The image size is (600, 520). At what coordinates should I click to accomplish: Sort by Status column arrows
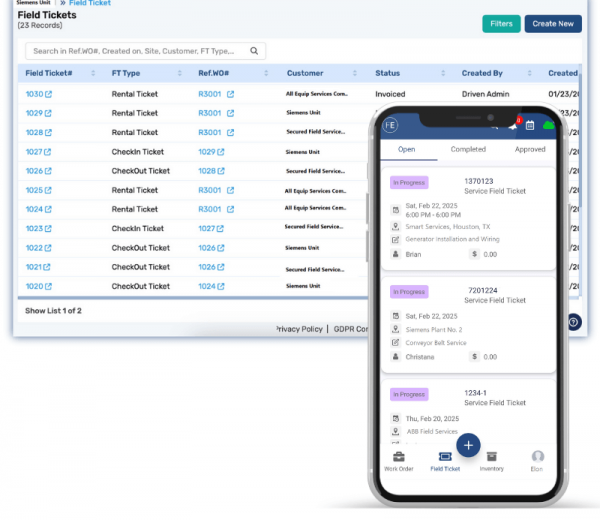(443, 73)
